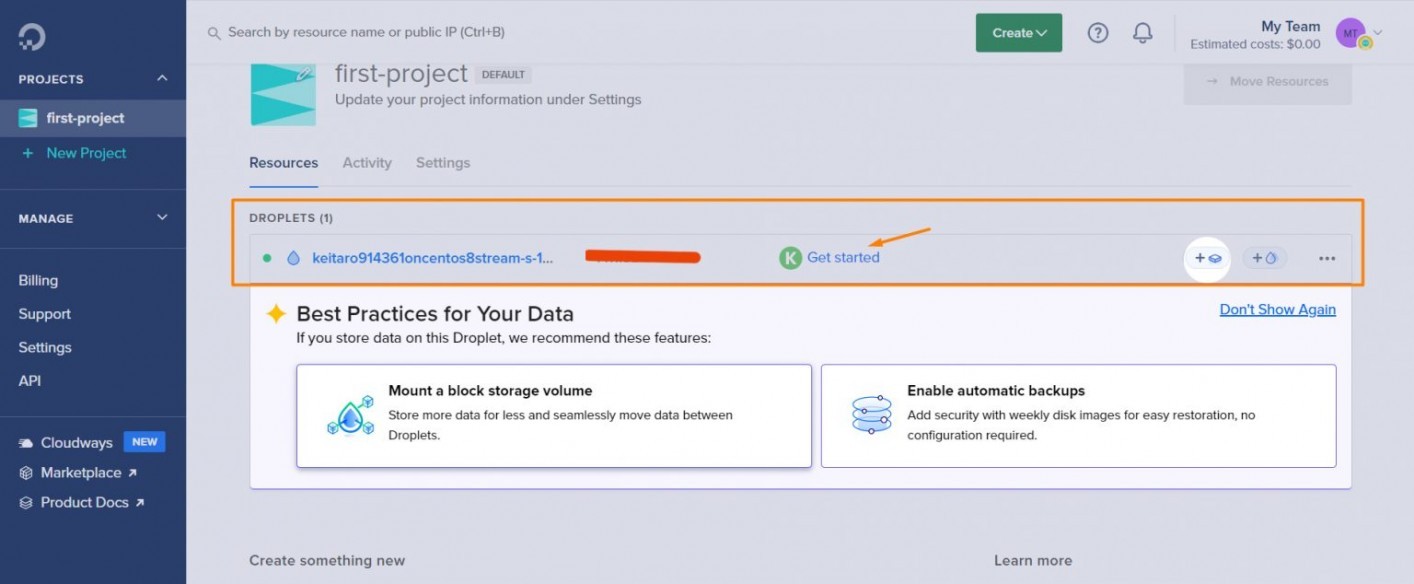Click the DEFAULT badge next to first-project
The height and width of the screenshot is (584, 1414).
[x=504, y=75]
